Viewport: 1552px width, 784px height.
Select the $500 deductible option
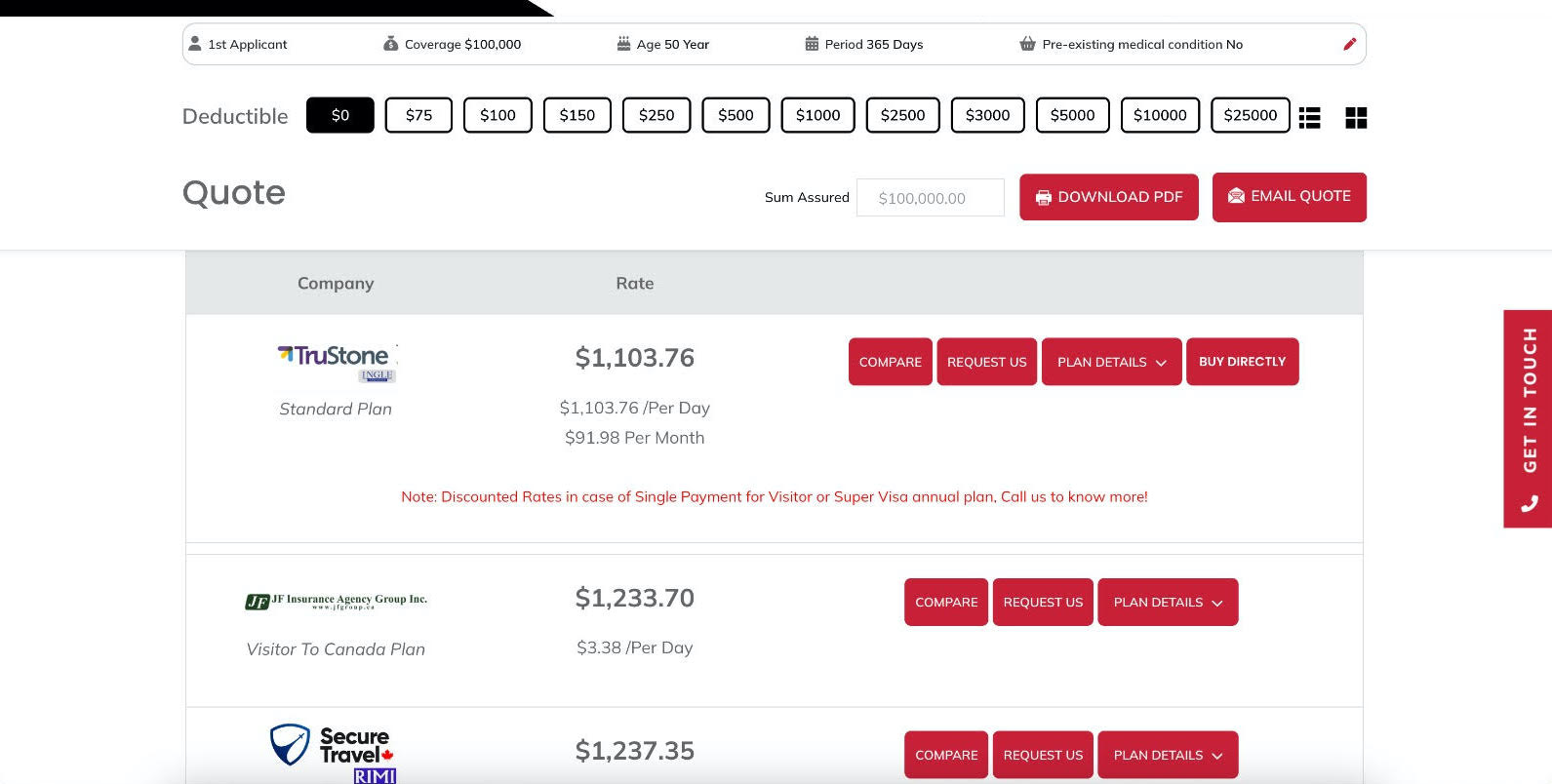pyautogui.click(x=736, y=114)
